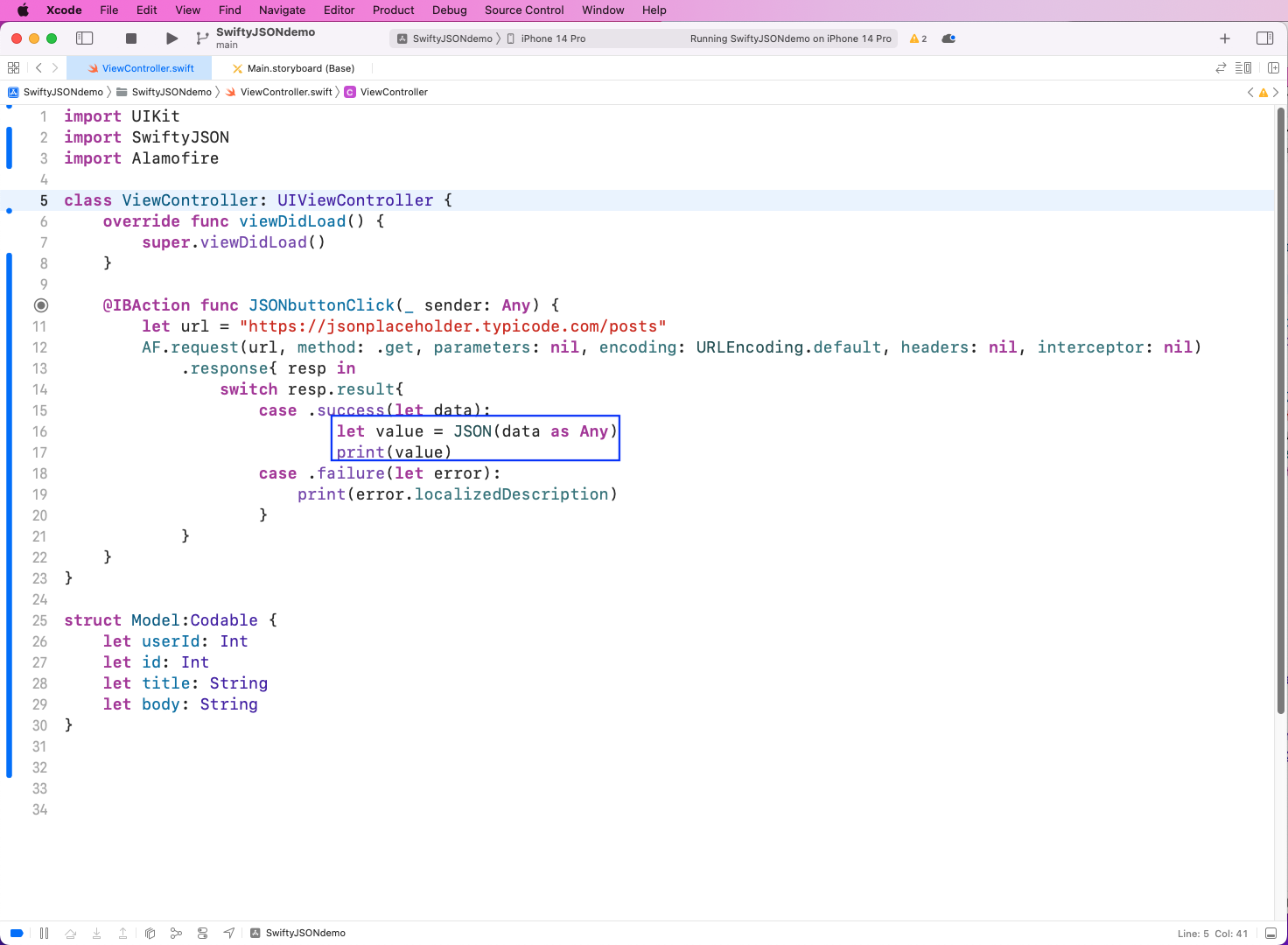Image resolution: width=1288 pixels, height=945 pixels.
Task: Toggle breakpoints activation in debug bar
Action: pos(17,933)
